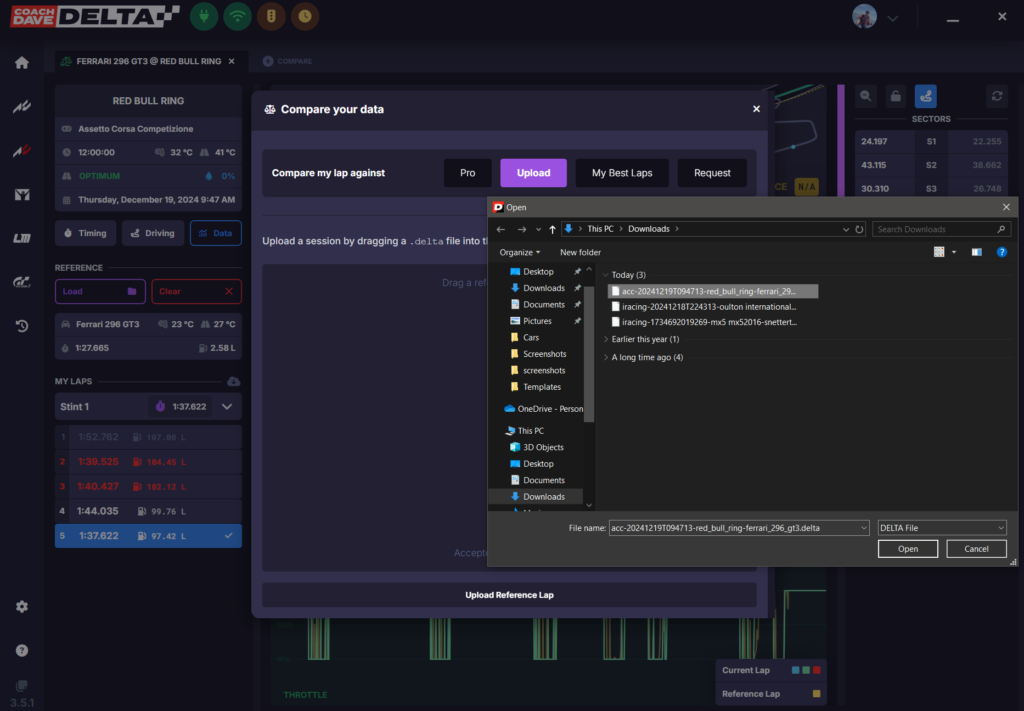Close the Compare your data dialog
Image resolution: width=1024 pixels, height=711 pixels.
point(756,109)
